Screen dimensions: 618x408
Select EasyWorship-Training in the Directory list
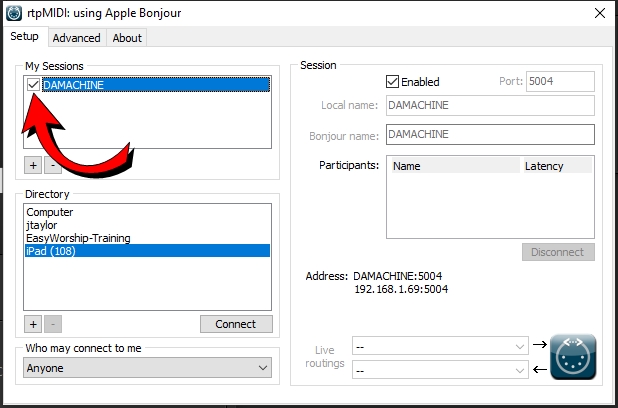(x=147, y=238)
